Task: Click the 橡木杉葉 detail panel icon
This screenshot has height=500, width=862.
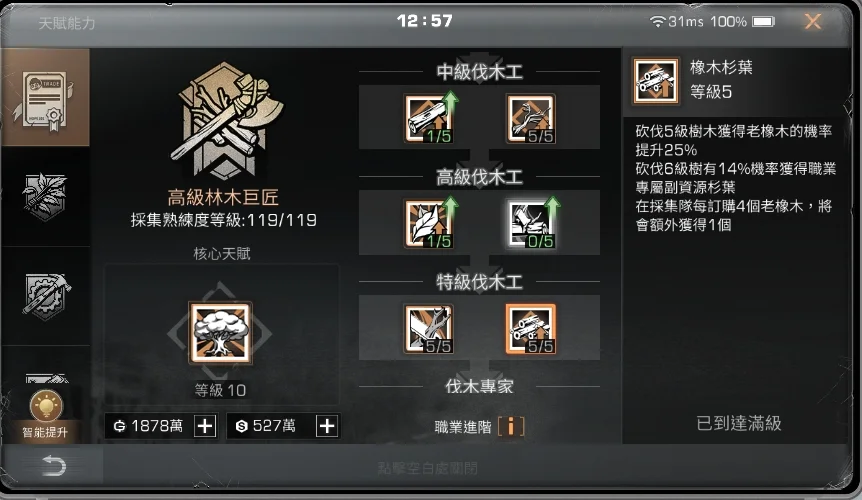Action: pyautogui.click(x=655, y=81)
